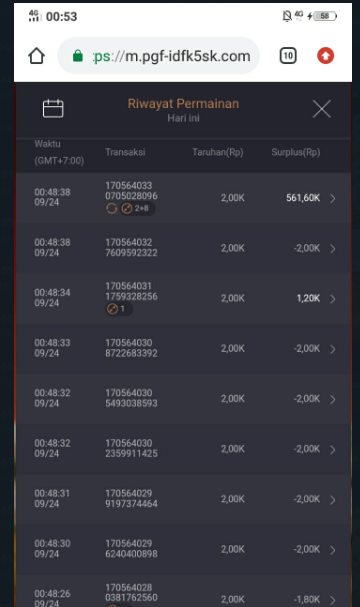Open the calendar date filter icon

[x=53, y=108]
